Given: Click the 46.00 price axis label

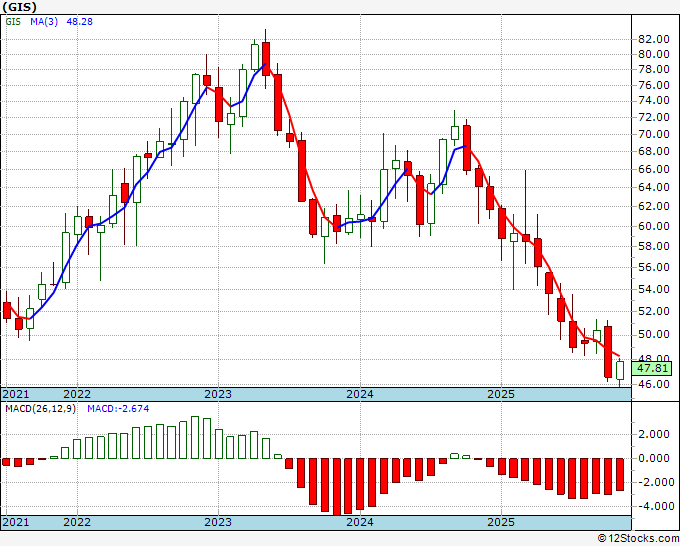Looking at the screenshot, I should point(654,384).
